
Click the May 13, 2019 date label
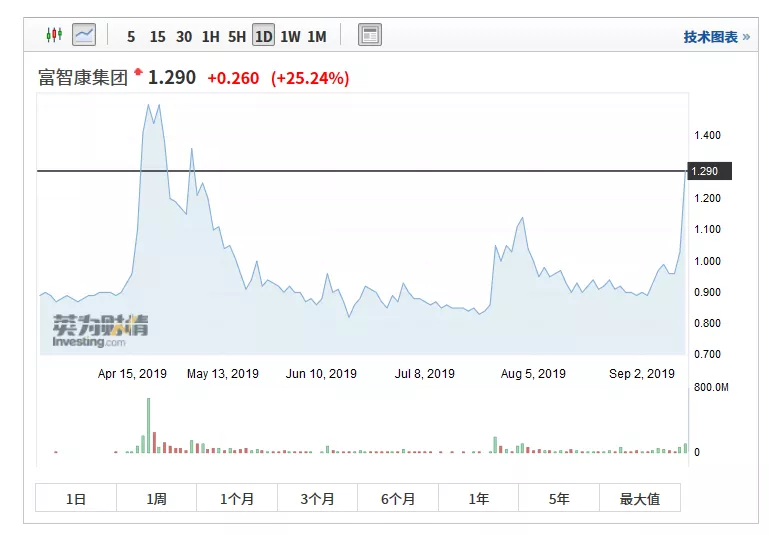point(223,374)
